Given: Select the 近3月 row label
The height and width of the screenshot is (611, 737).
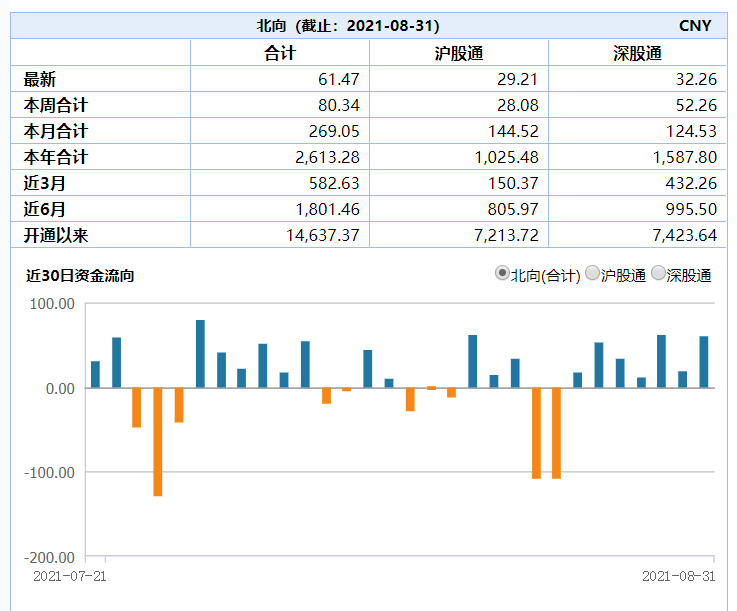Looking at the screenshot, I should (x=44, y=183).
